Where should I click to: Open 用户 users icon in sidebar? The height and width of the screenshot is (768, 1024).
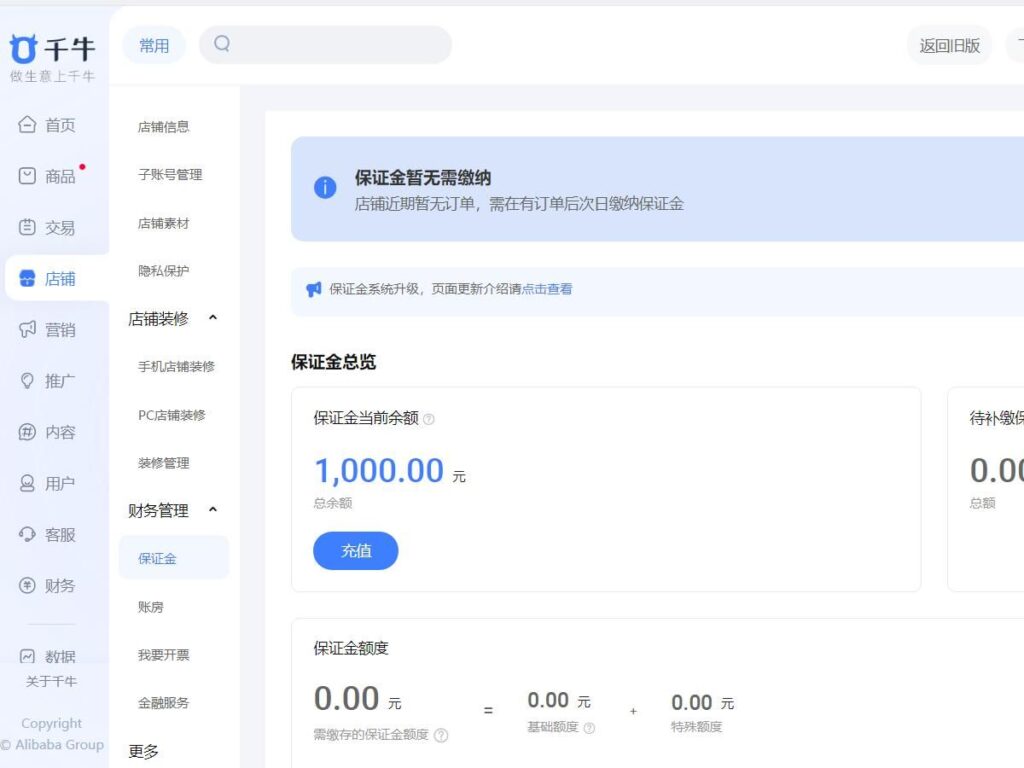click(27, 483)
